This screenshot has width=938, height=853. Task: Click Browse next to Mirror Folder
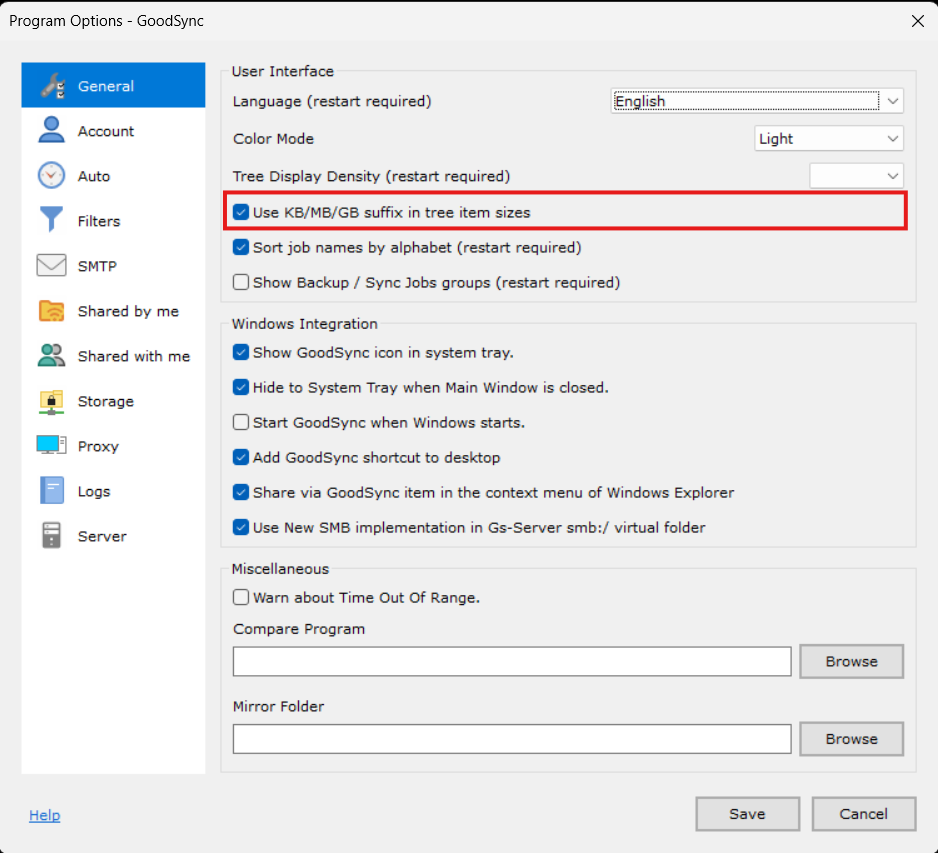(851, 739)
